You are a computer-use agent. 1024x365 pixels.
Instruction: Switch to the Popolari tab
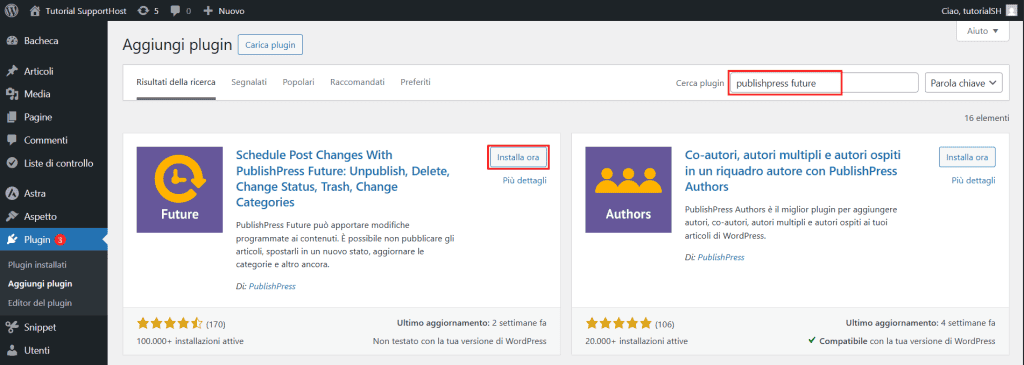(x=298, y=82)
